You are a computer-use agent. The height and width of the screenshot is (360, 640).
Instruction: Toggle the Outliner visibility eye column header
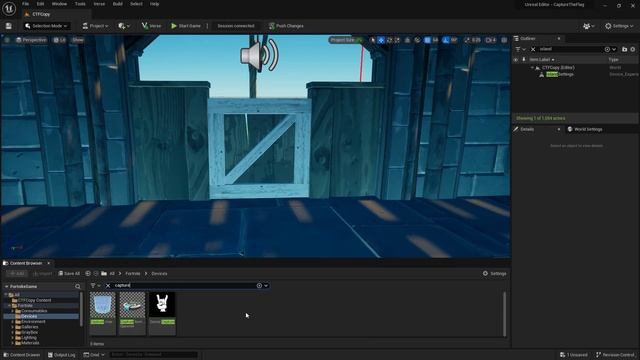tap(516, 60)
